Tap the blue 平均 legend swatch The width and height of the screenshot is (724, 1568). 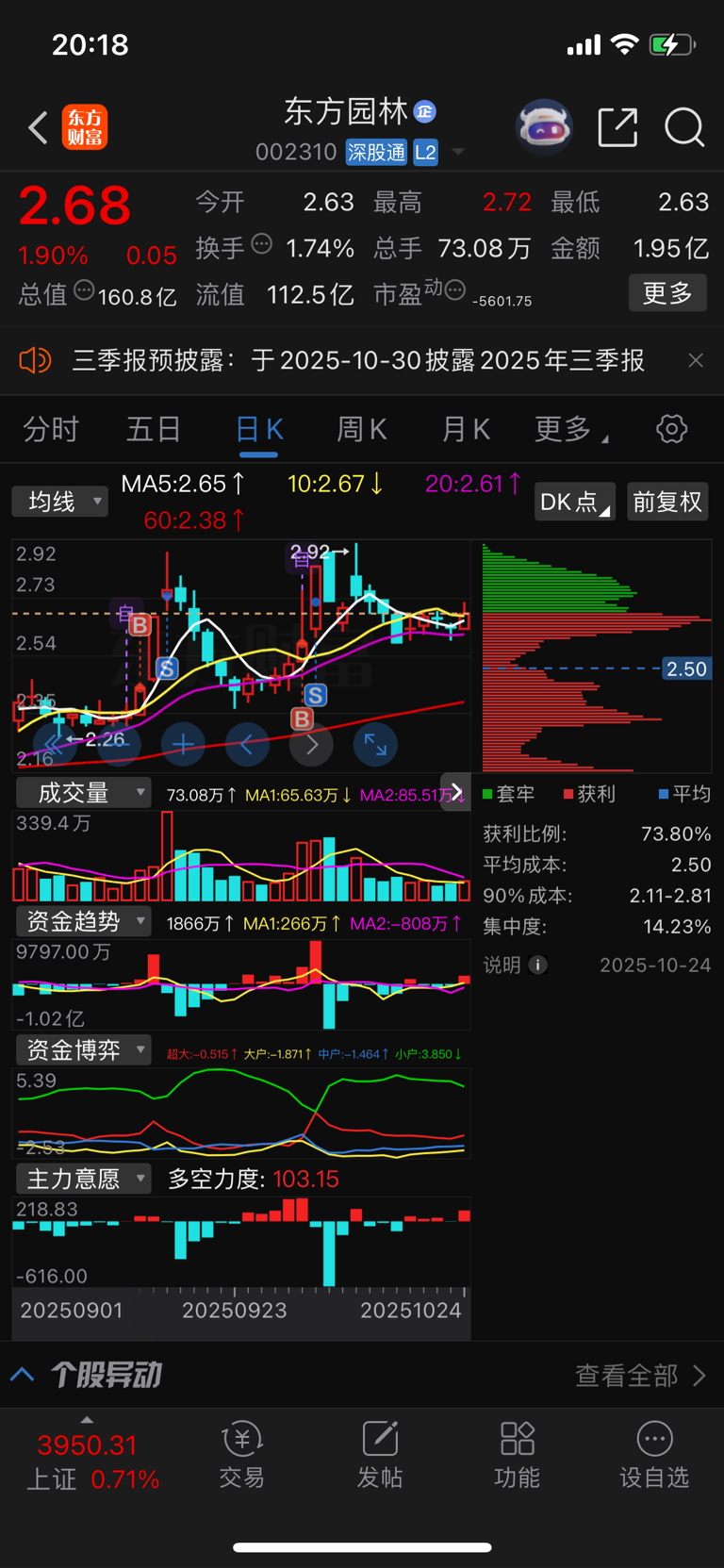click(x=665, y=794)
